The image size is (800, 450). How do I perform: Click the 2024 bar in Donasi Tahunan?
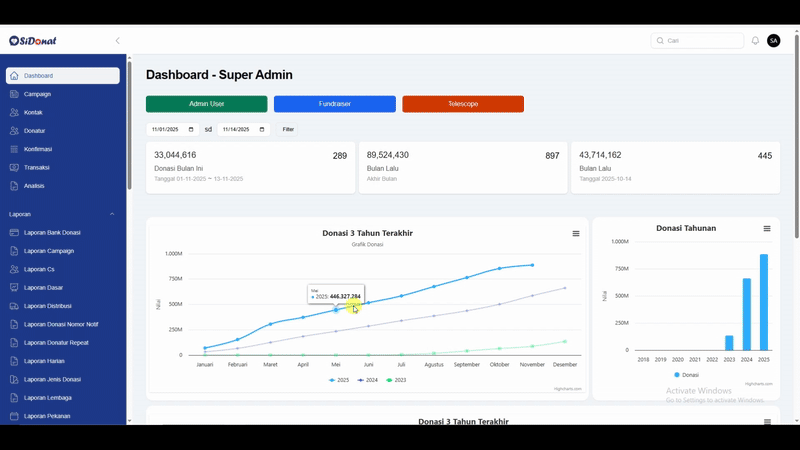click(746, 314)
